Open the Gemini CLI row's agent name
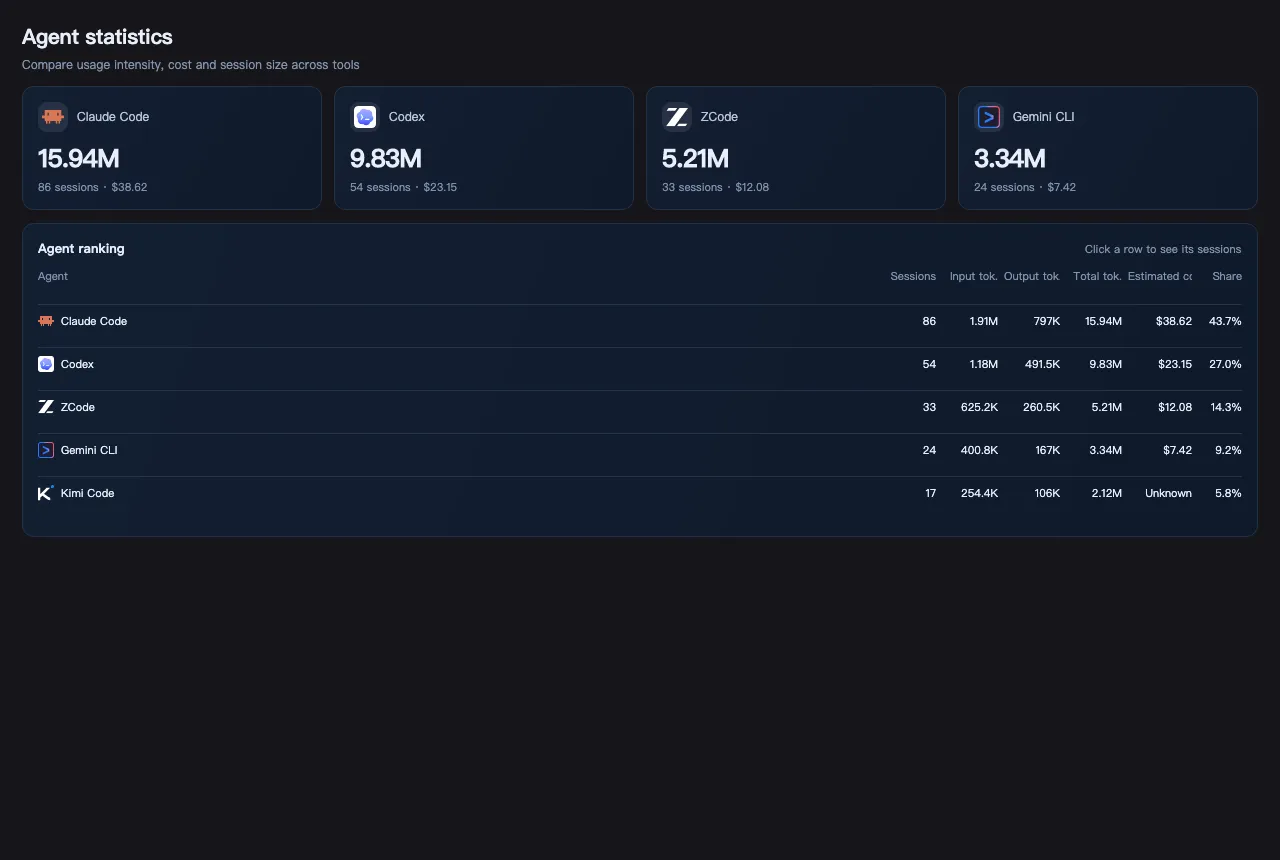Image resolution: width=1280 pixels, height=860 pixels. click(x=89, y=450)
